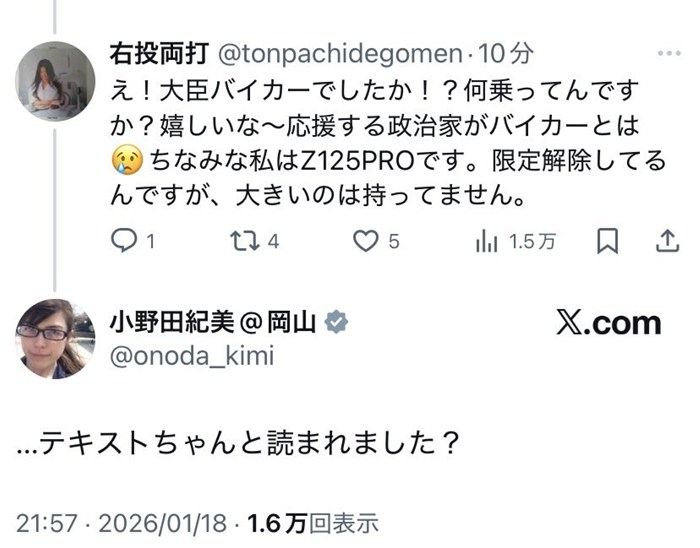Click the name 小野田紀美＠岡山
This screenshot has width=700, height=548.
coord(213,322)
